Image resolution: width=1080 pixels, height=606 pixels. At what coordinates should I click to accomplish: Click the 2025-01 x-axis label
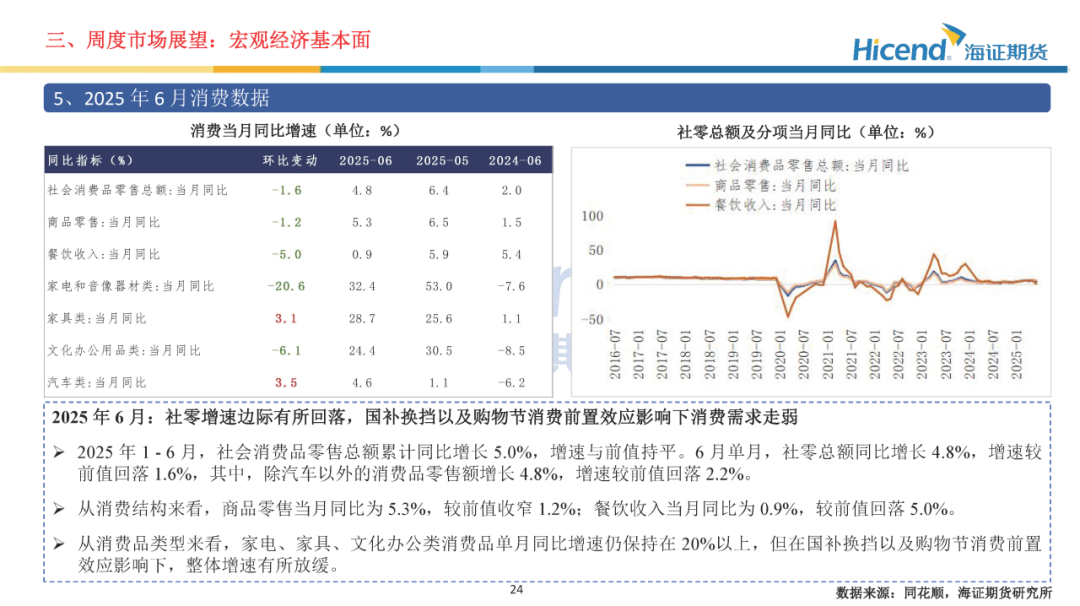click(x=1017, y=355)
